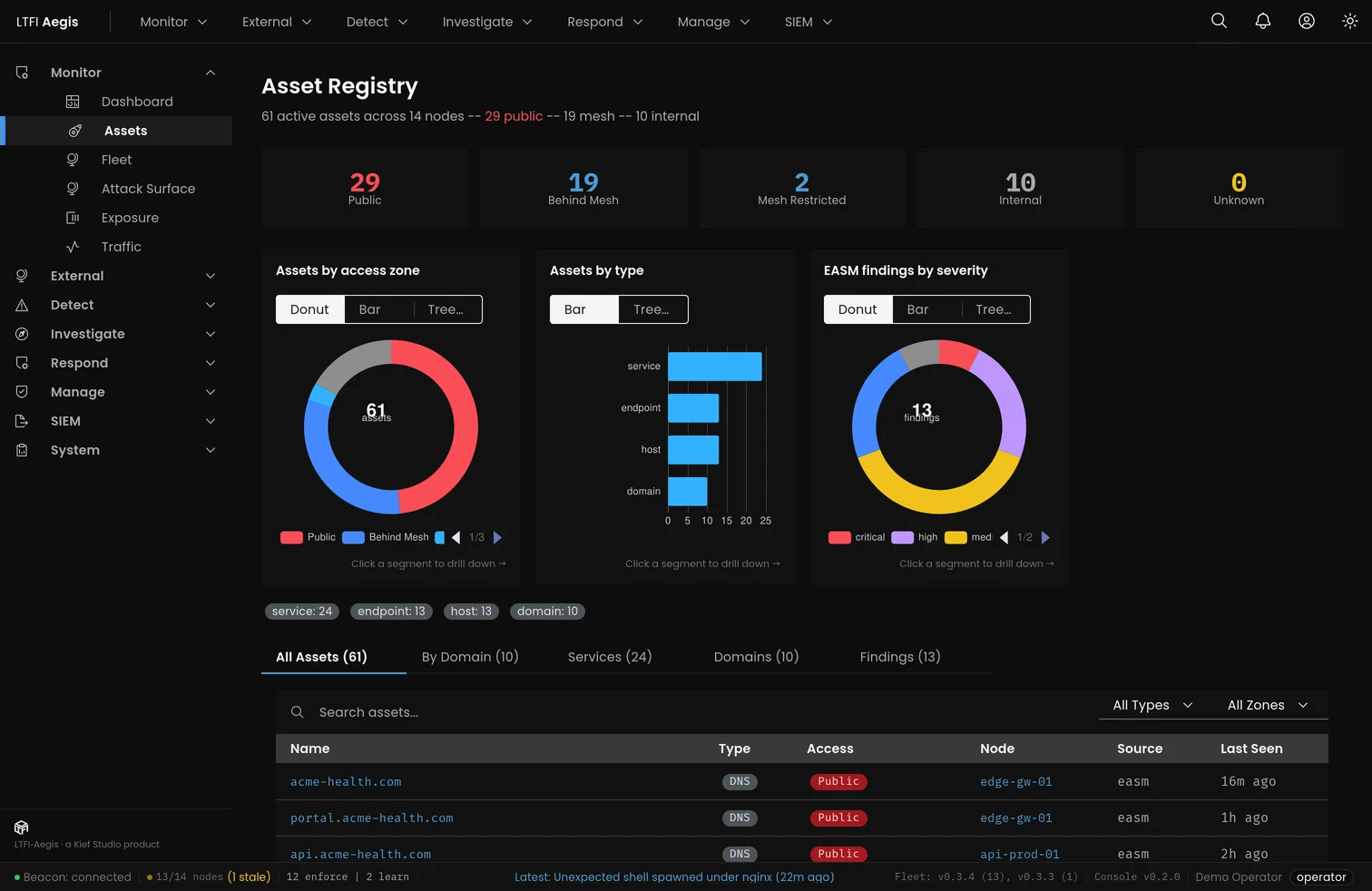Click the magnifier icon in asset search

297,712
